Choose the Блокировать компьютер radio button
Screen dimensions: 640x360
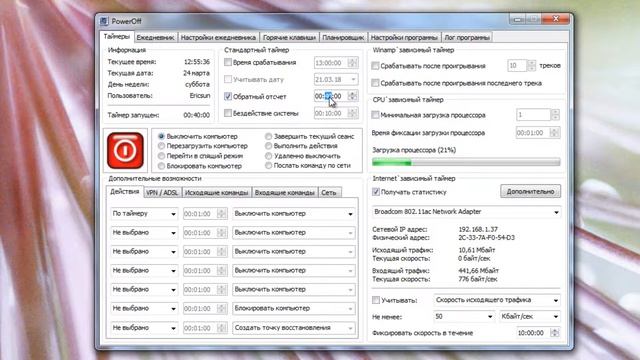[x=162, y=166]
